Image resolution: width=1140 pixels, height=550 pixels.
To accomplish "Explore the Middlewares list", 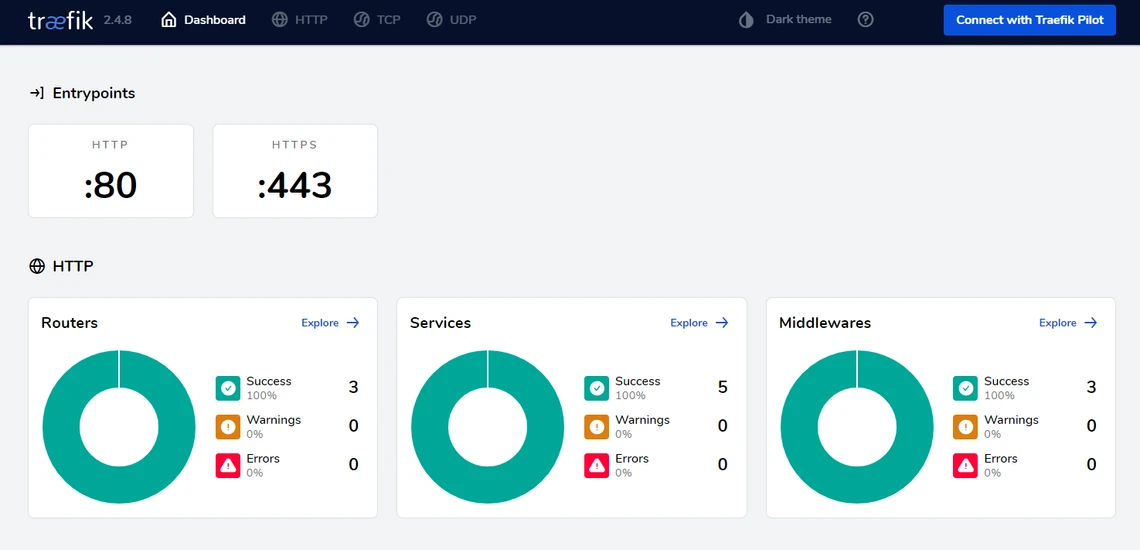I will [1068, 323].
